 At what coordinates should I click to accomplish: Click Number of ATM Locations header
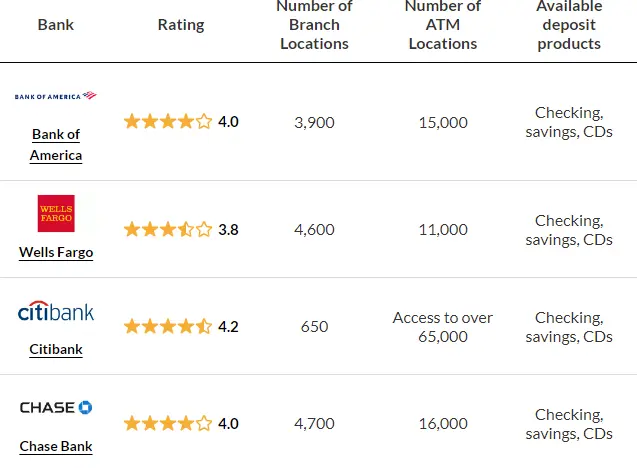tap(443, 25)
